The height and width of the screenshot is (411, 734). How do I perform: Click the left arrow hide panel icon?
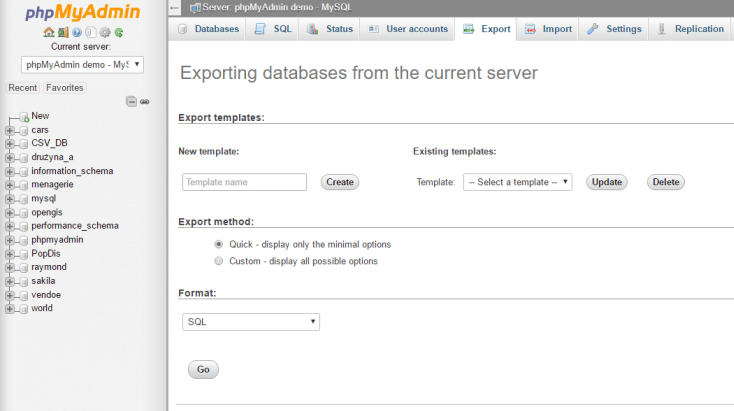pyautogui.click(x=175, y=7)
